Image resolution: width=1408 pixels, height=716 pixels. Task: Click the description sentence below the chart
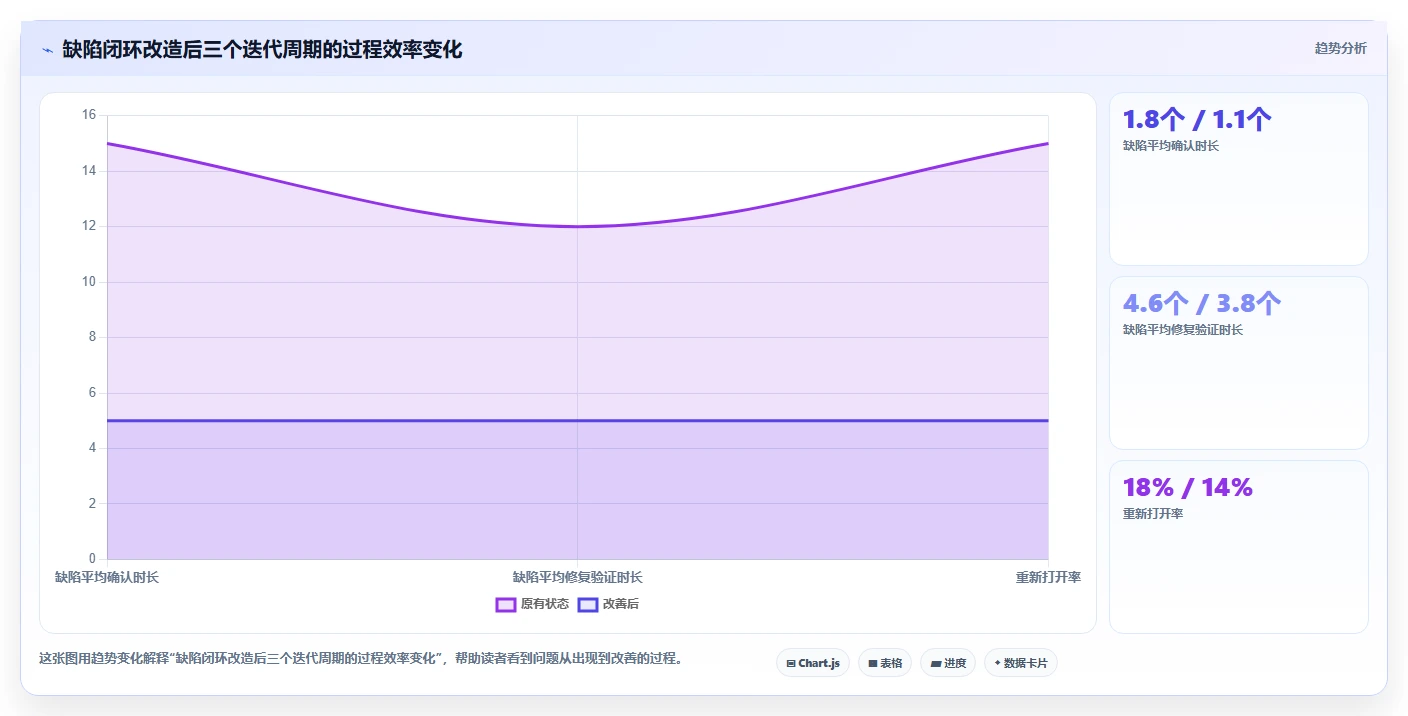click(x=361, y=659)
